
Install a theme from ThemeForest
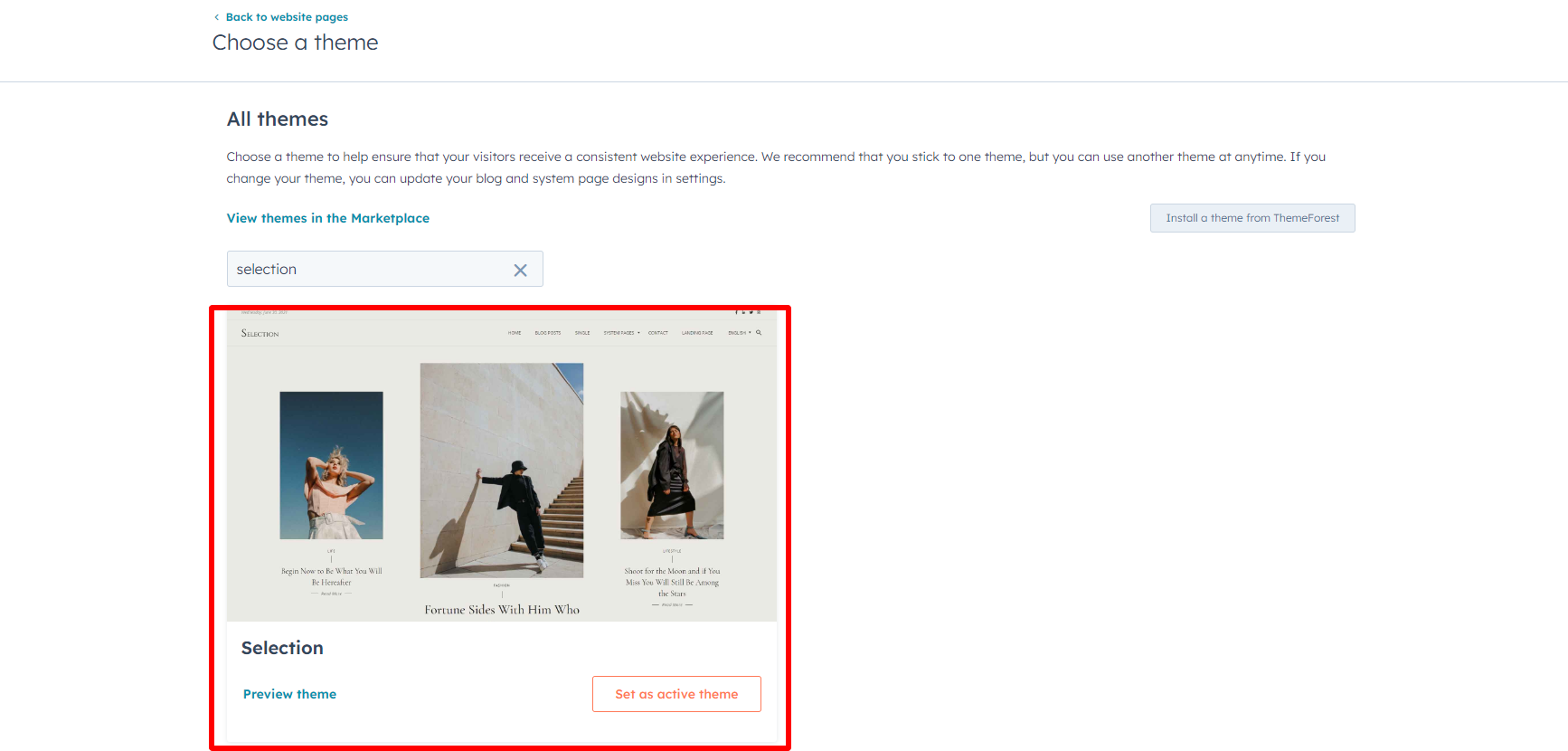click(x=1252, y=218)
